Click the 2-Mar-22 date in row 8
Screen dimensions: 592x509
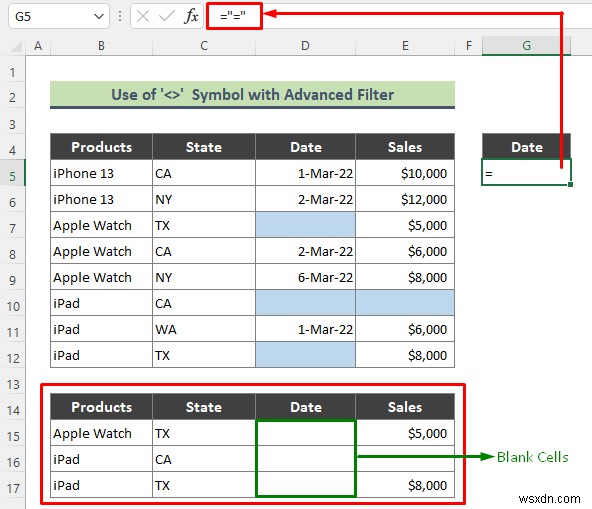point(305,251)
